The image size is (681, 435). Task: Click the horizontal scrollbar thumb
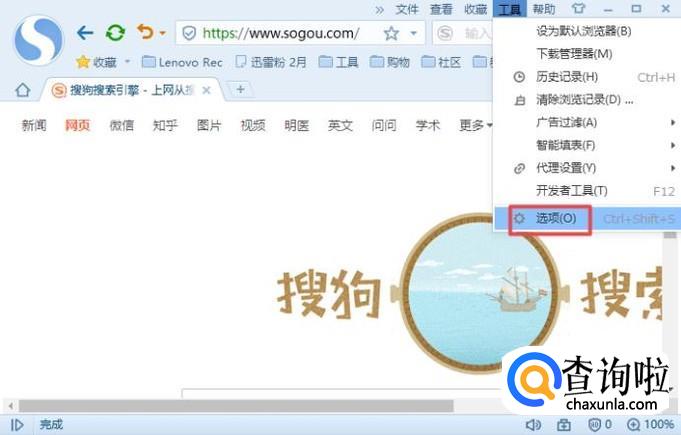tap(236, 406)
